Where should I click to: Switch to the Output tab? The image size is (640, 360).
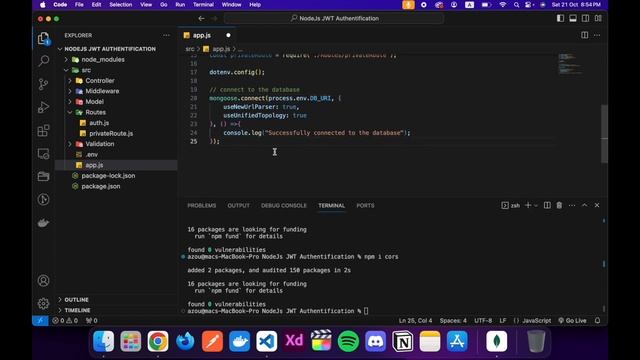click(x=238, y=205)
